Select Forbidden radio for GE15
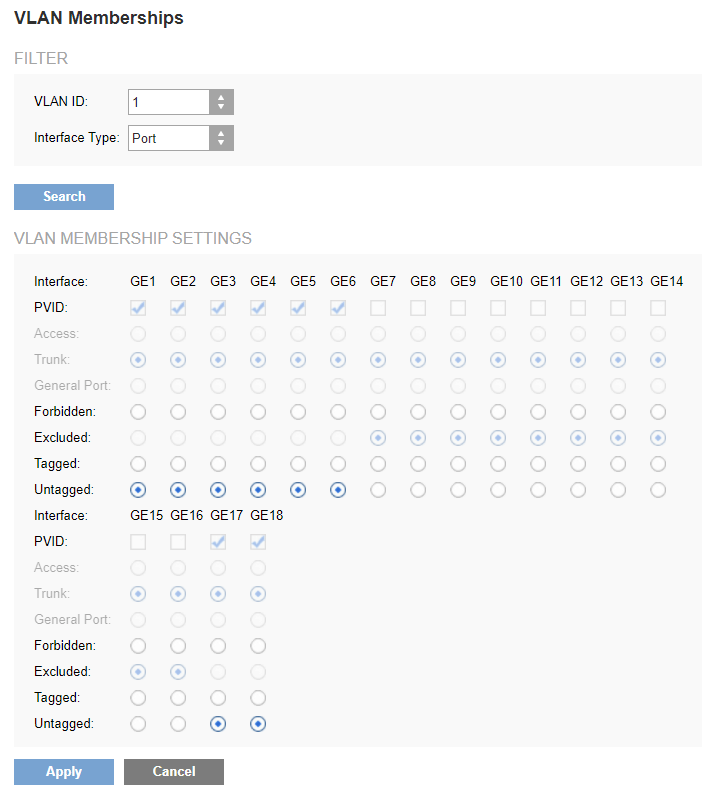The image size is (702, 795). click(138, 646)
